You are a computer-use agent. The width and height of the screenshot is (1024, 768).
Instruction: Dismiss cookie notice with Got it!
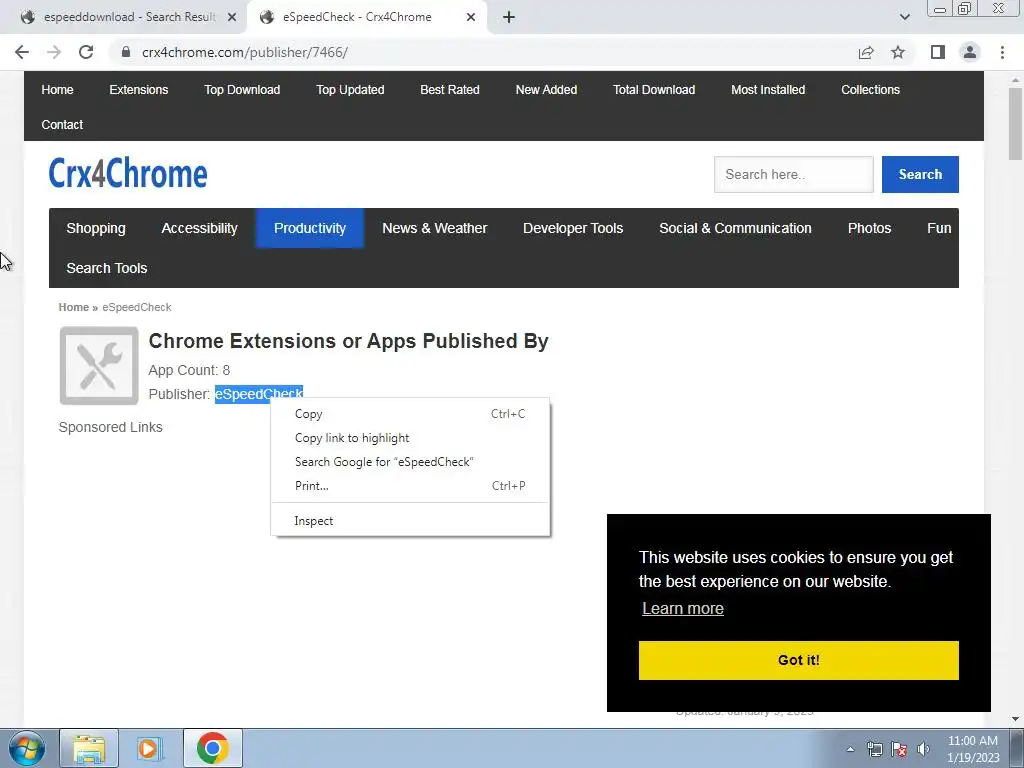(x=799, y=660)
